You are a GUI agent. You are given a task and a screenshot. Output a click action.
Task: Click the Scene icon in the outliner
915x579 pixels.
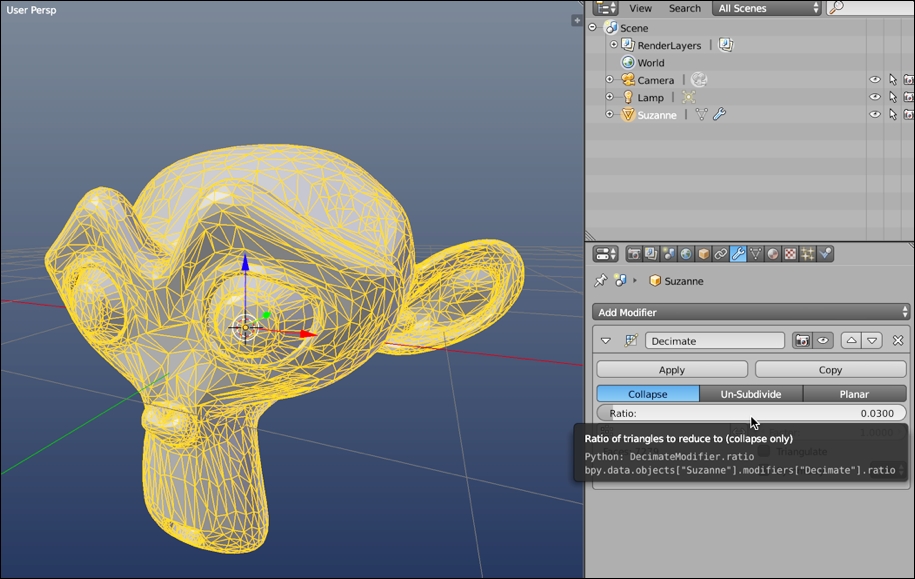pos(611,27)
